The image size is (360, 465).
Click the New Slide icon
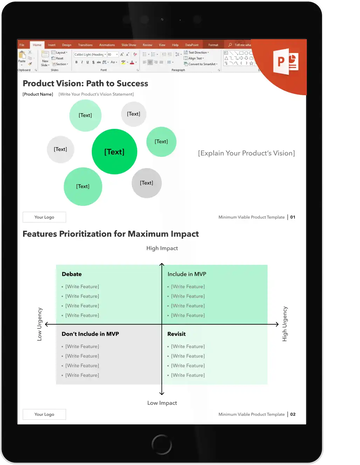tap(45, 55)
